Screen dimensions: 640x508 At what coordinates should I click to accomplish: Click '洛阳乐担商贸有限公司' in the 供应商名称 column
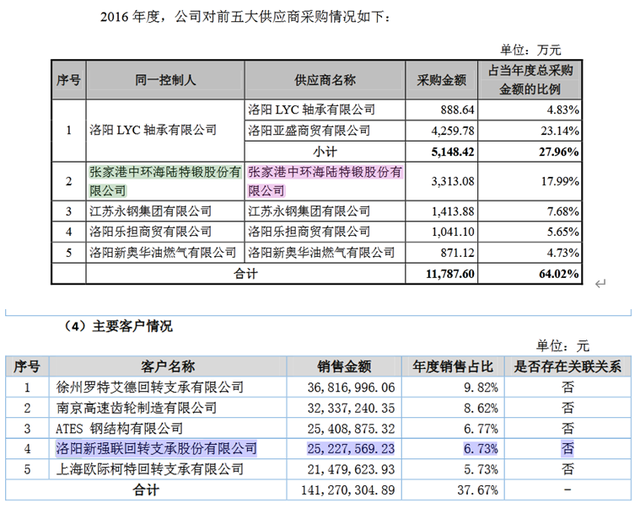[x=309, y=231]
